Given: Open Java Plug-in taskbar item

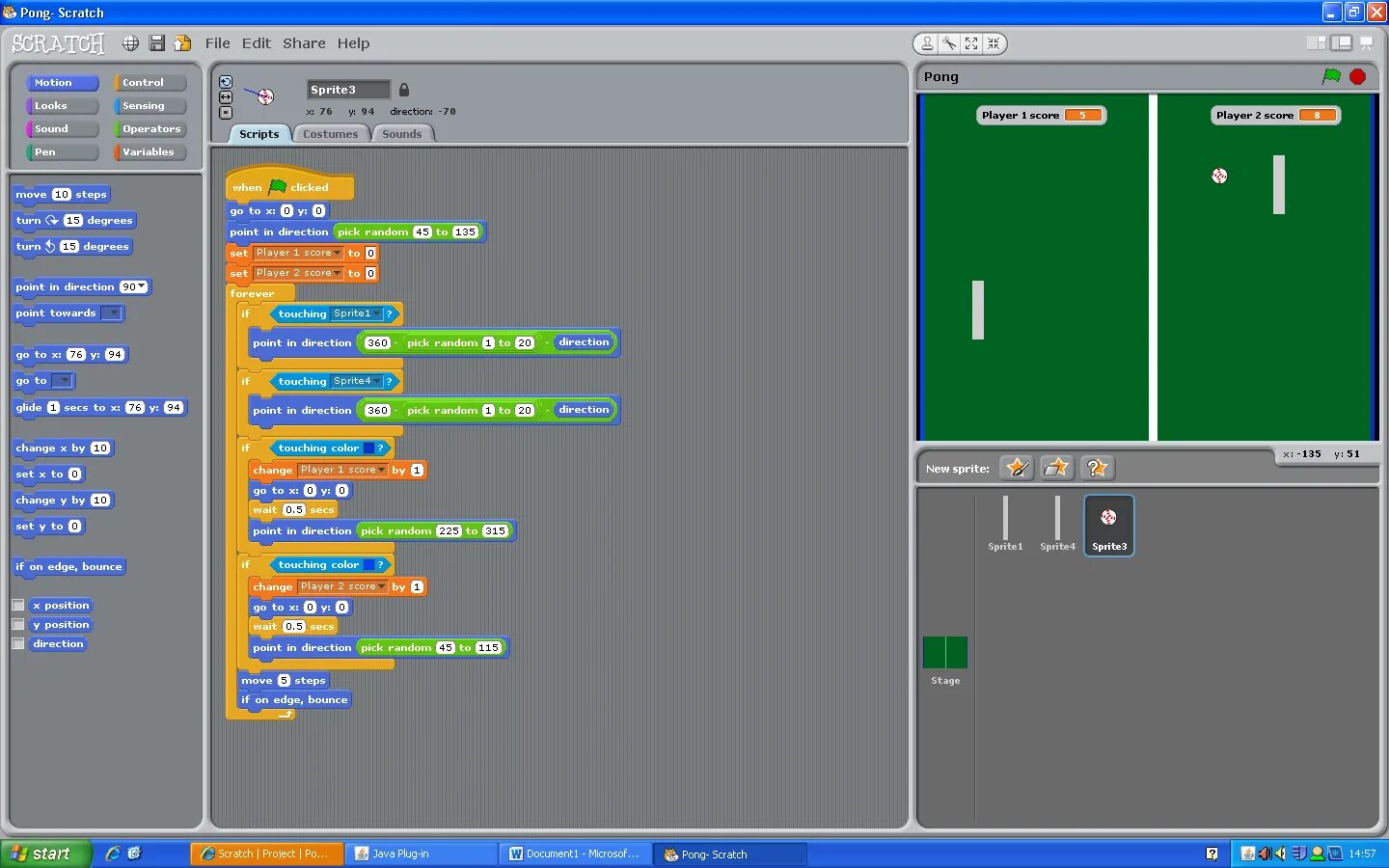Looking at the screenshot, I should [x=421, y=854].
